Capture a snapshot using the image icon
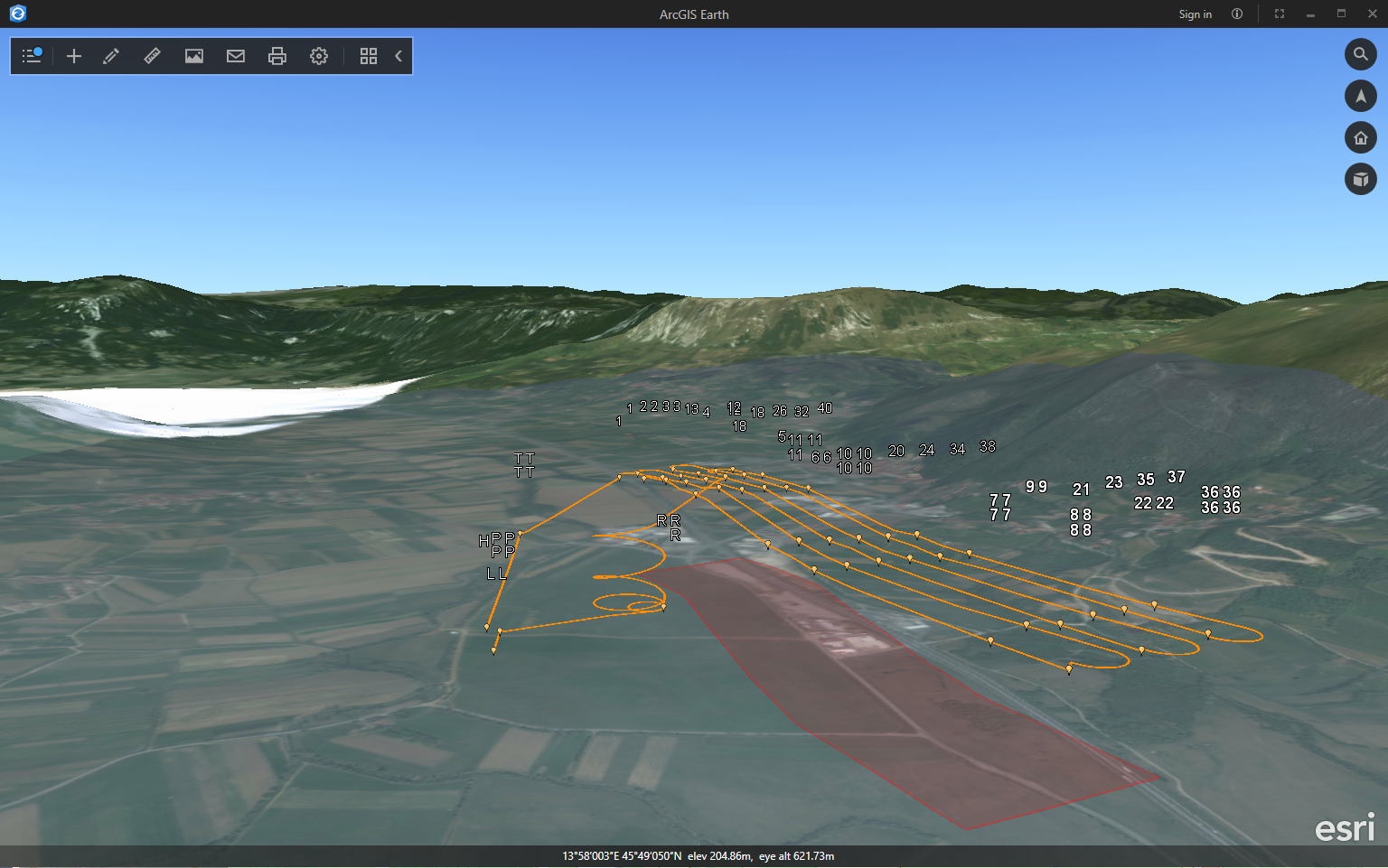 point(193,55)
